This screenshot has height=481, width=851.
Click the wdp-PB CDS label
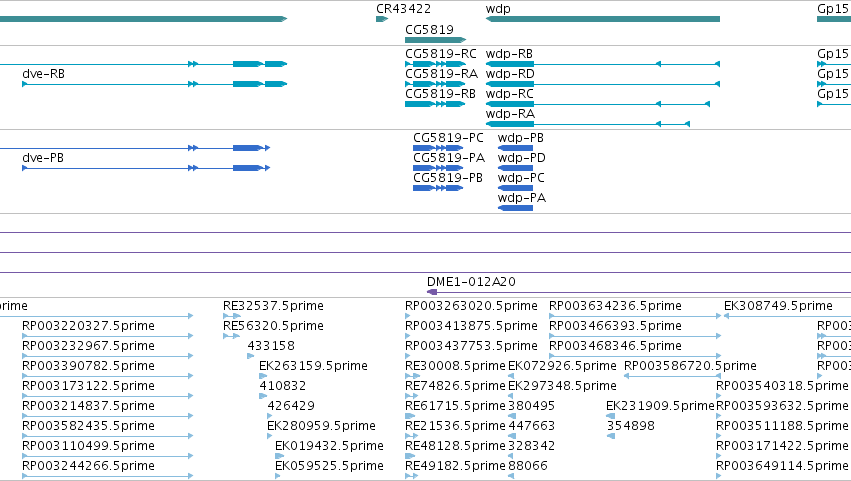point(520,137)
